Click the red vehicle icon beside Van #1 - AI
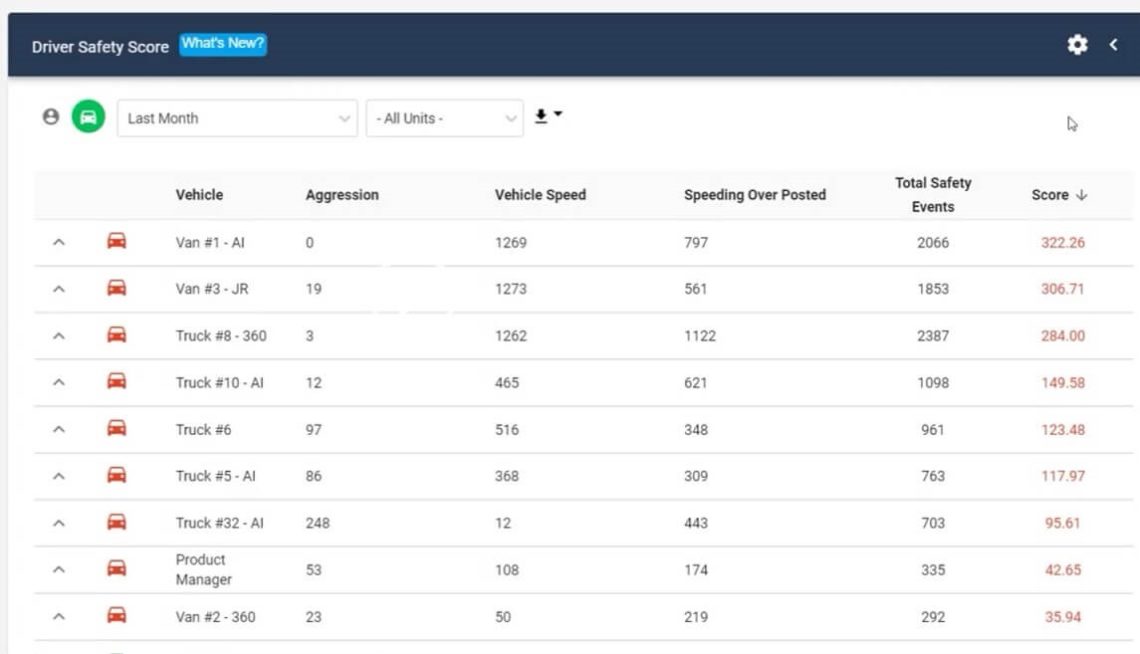The width and height of the screenshot is (1140, 654). pos(115,242)
